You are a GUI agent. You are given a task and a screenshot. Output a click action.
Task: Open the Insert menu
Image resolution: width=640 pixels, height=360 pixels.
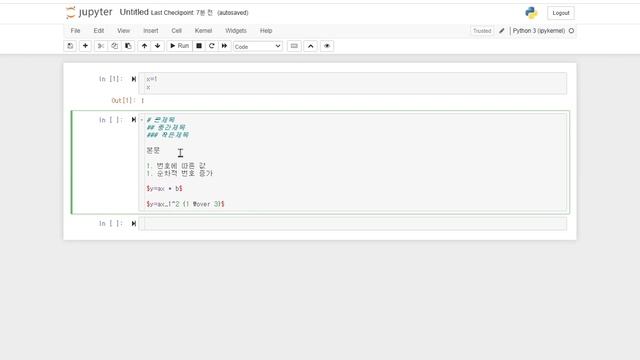click(x=151, y=31)
